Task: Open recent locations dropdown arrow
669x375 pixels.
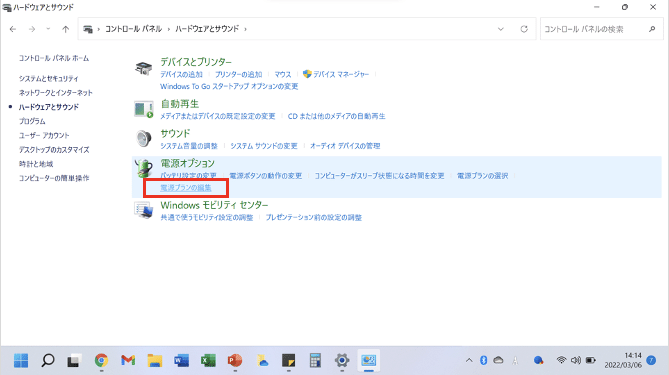Action: [x=48, y=29]
